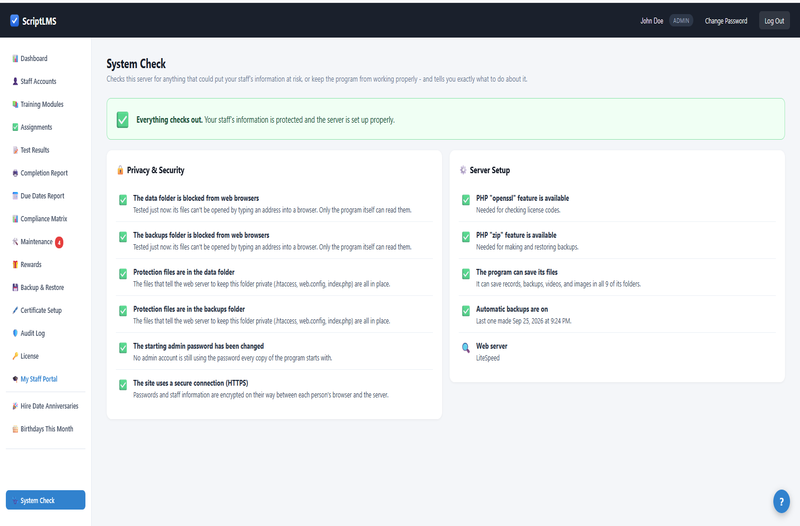Click 'Needed for checking license codes.' text

click(x=518, y=210)
